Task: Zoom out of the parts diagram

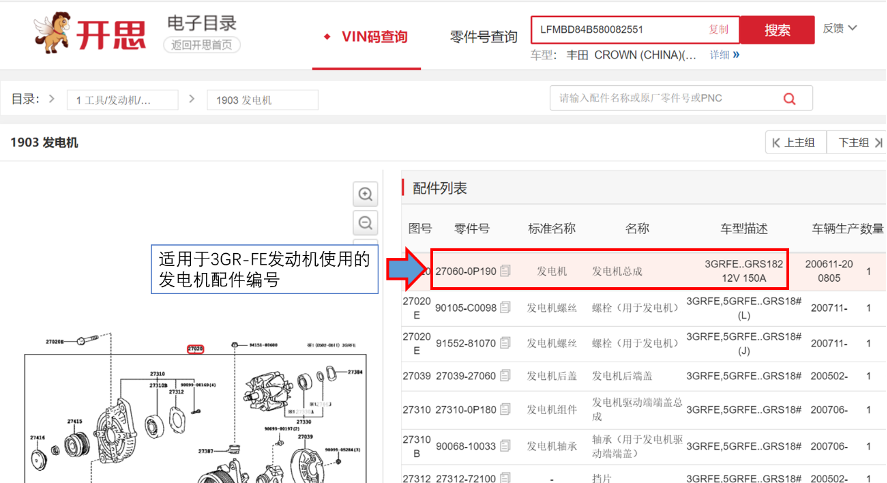Action: (365, 223)
